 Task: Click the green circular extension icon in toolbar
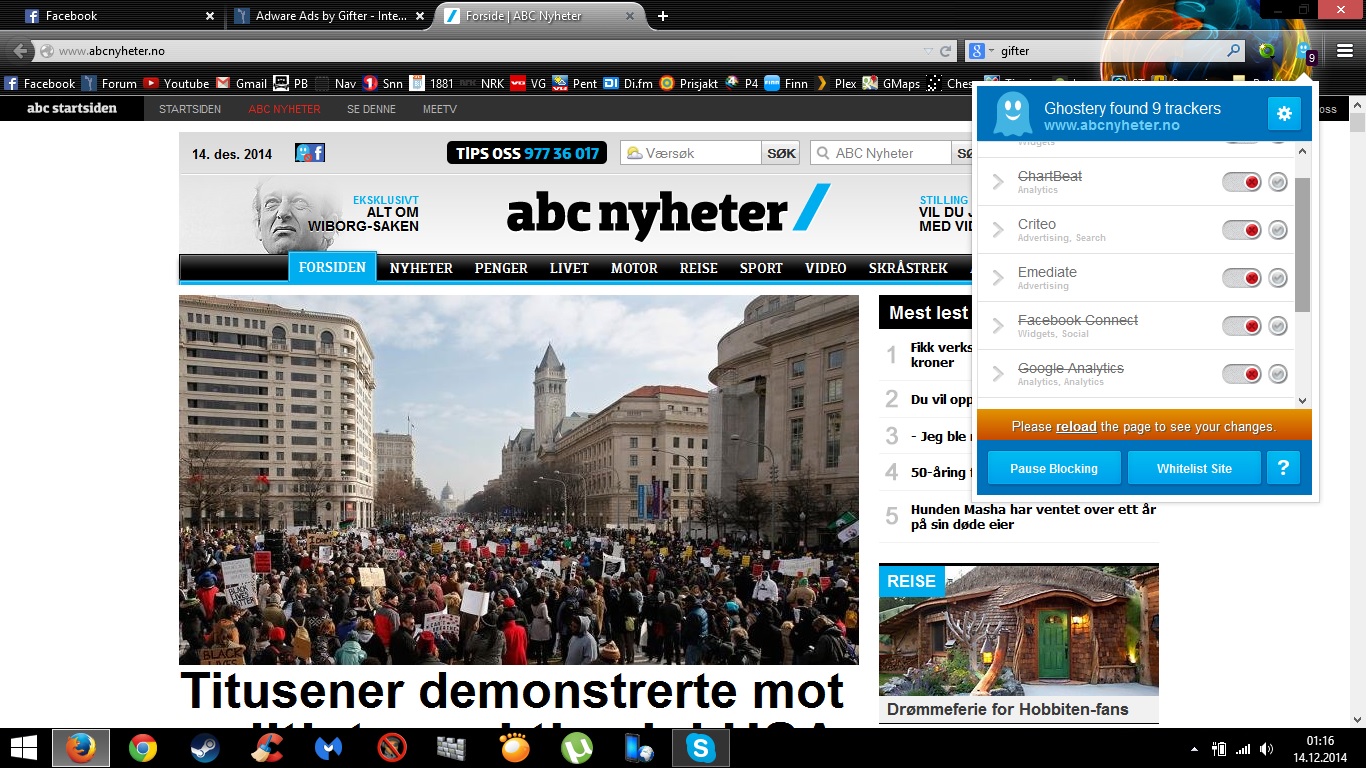point(1268,51)
